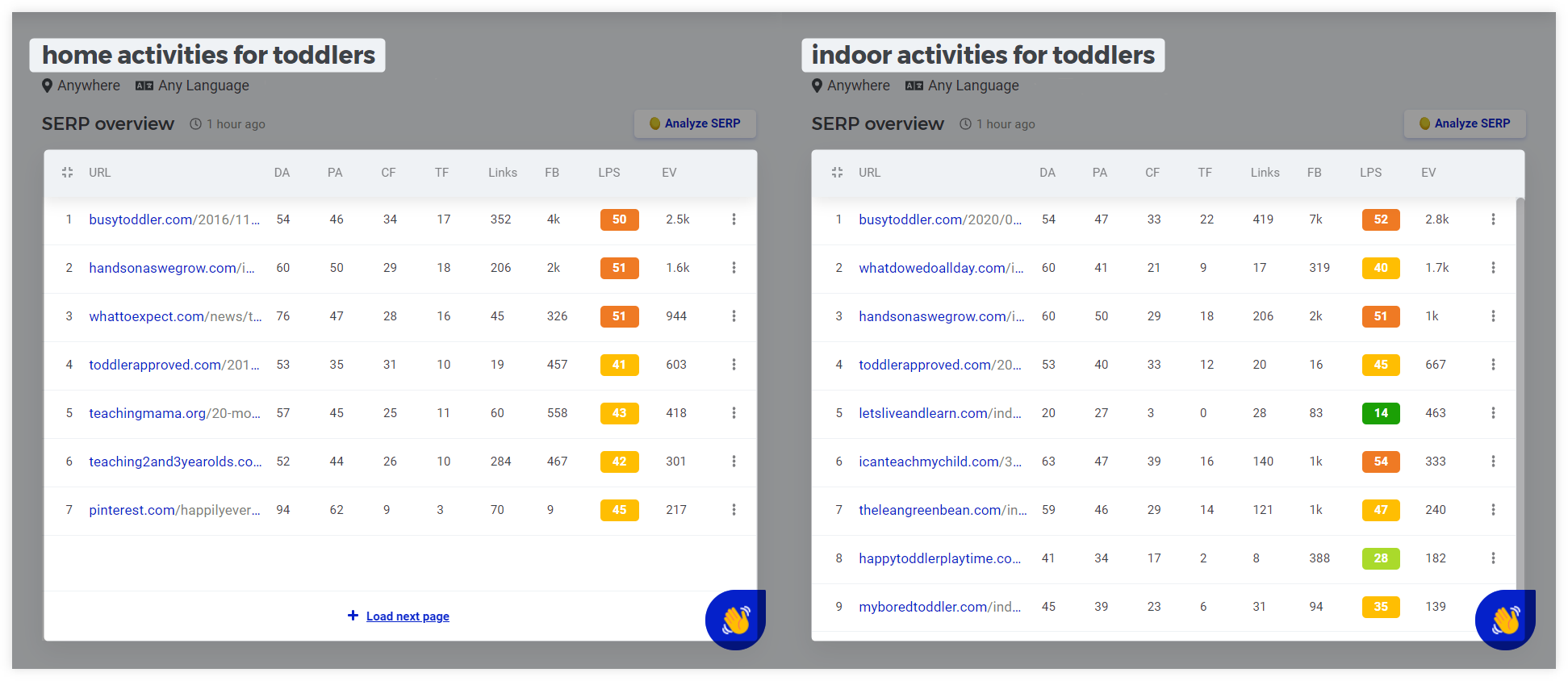
Task: Open teaching2and3yearolds.co link
Action: tap(175, 462)
